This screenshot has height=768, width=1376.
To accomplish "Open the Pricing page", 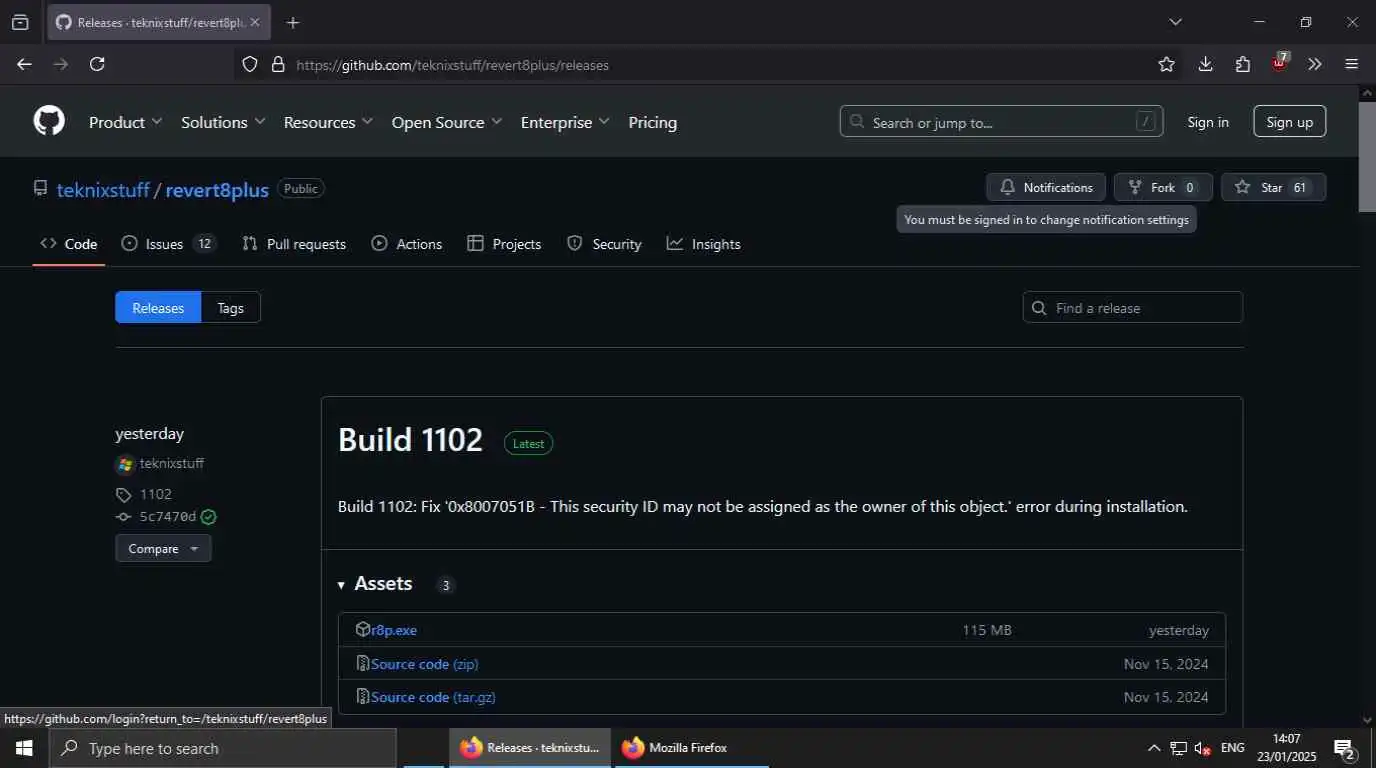I will coord(652,122).
